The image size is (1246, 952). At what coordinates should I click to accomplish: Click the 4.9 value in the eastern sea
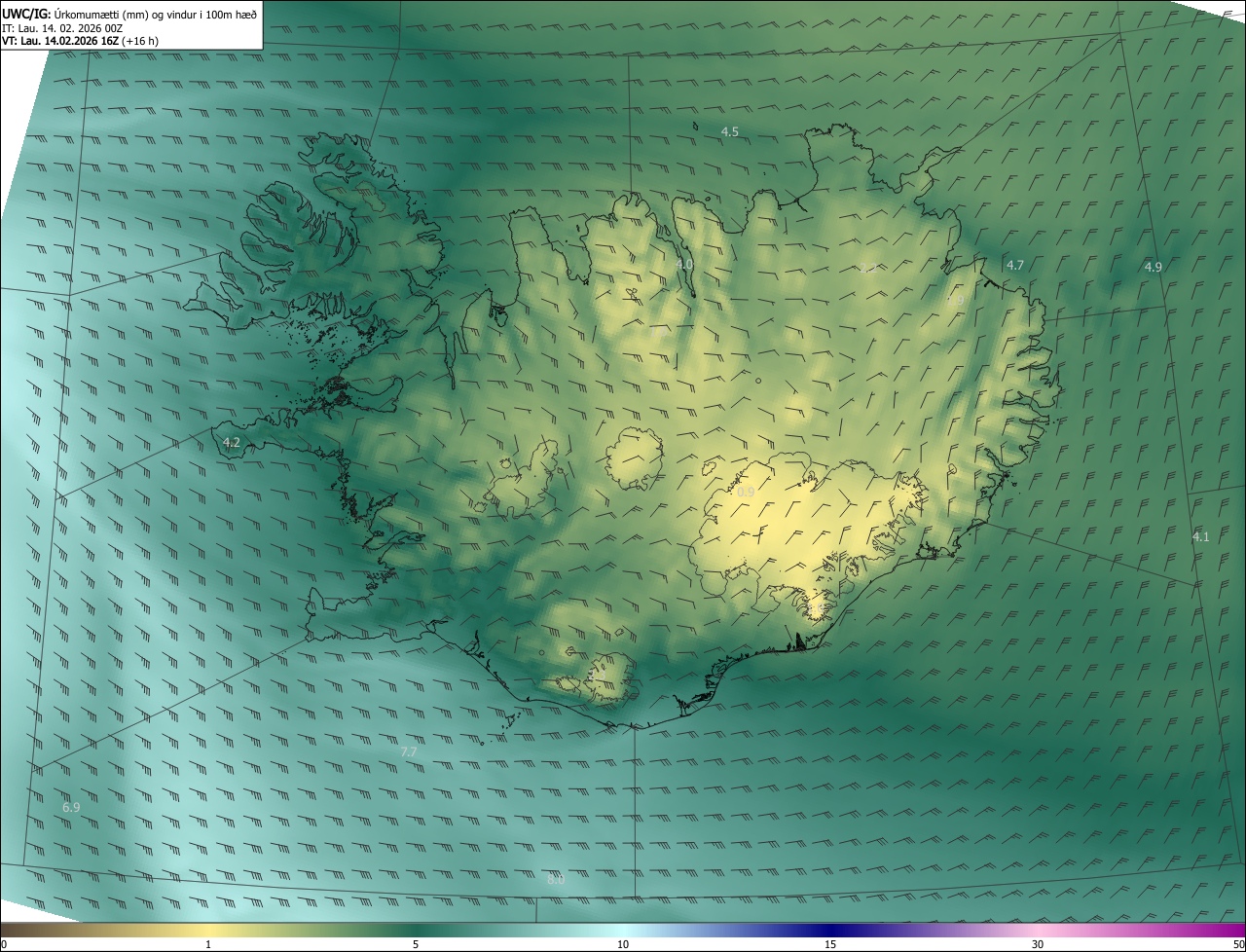[x=1153, y=267]
